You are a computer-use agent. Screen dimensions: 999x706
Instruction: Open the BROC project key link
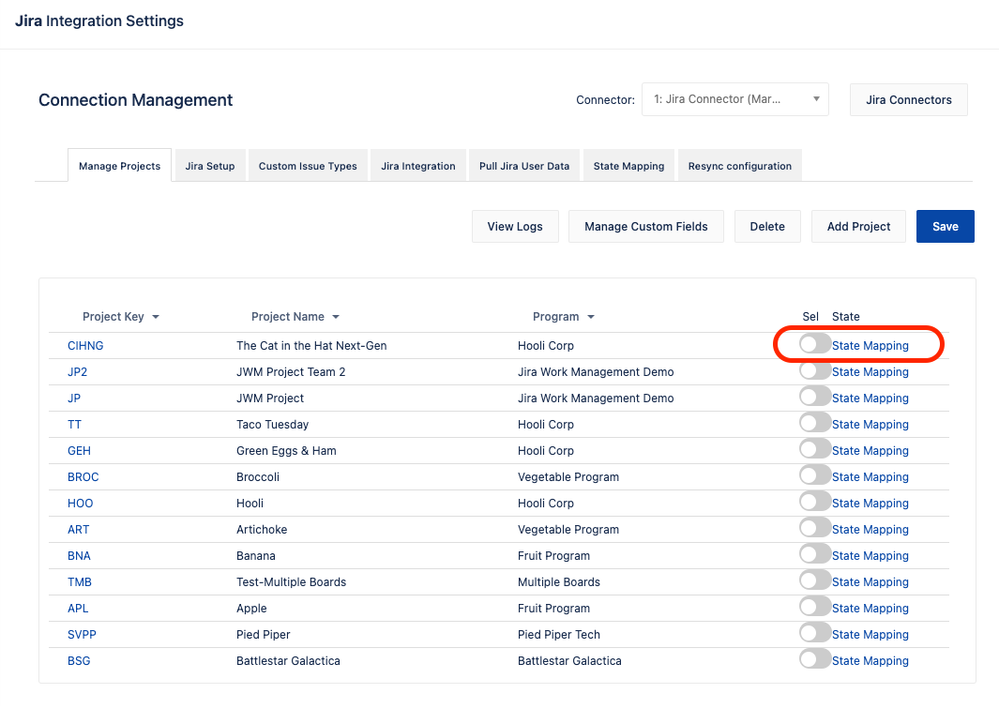(x=83, y=477)
